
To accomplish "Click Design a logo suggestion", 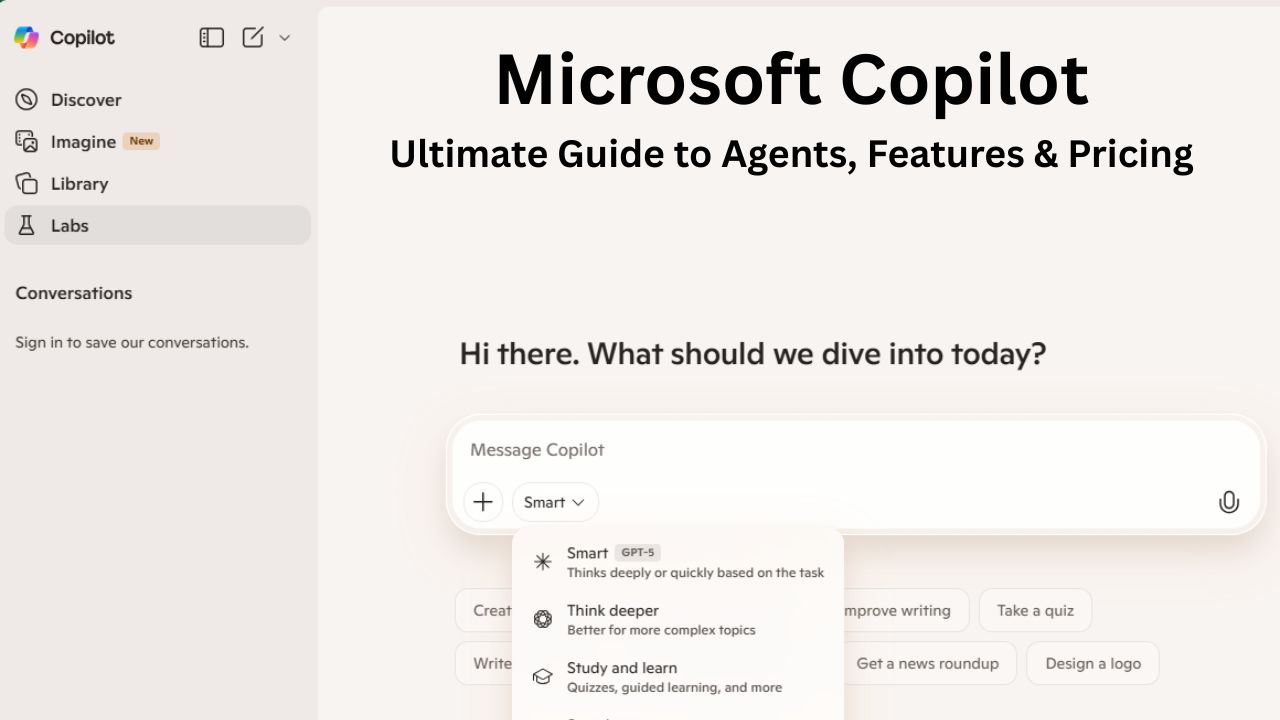I will [1092, 663].
